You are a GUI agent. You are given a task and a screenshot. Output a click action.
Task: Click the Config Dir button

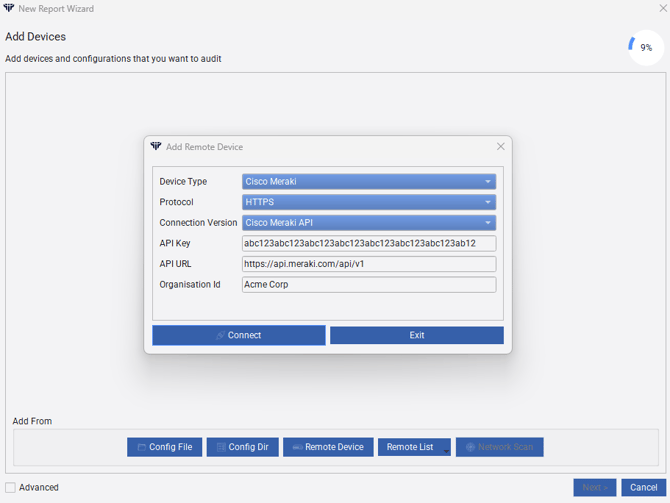243,447
